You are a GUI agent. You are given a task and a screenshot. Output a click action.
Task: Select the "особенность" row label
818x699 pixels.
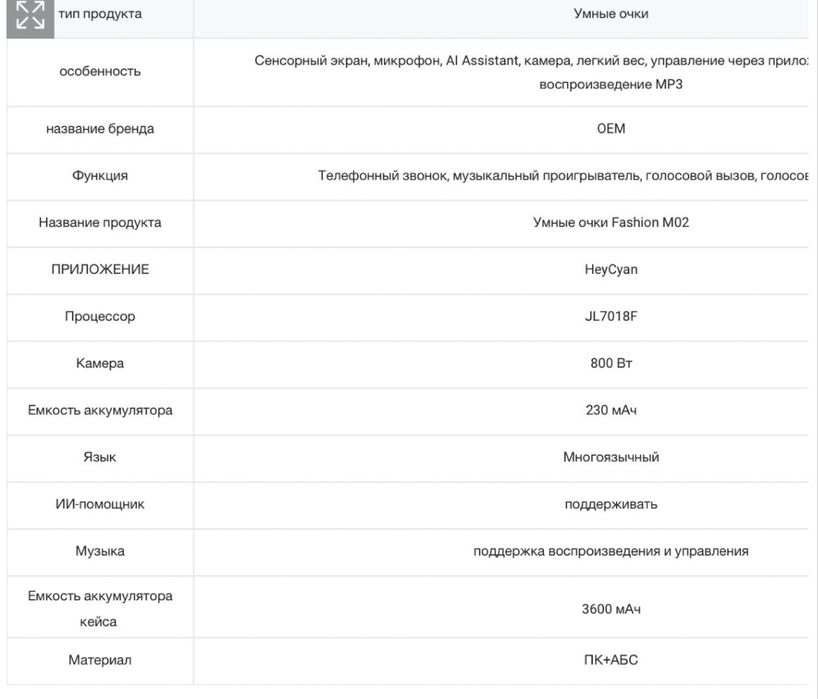tap(100, 71)
